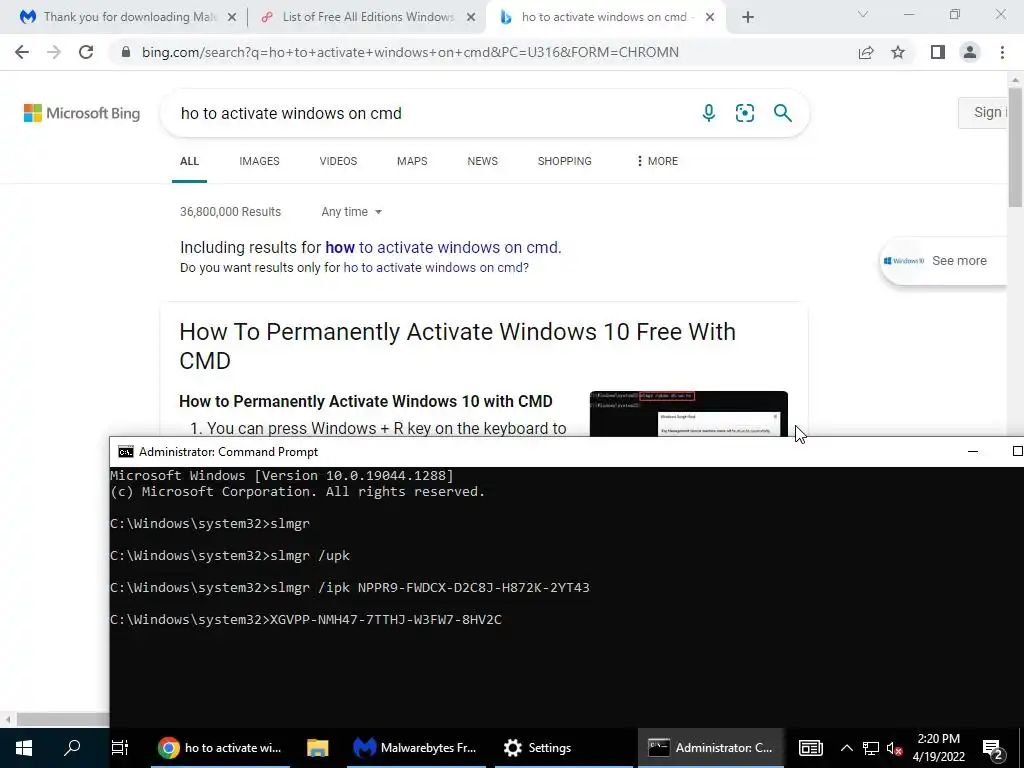Viewport: 1024px width, 768px height.
Task: Open the Any time filter dropdown
Action: click(351, 212)
